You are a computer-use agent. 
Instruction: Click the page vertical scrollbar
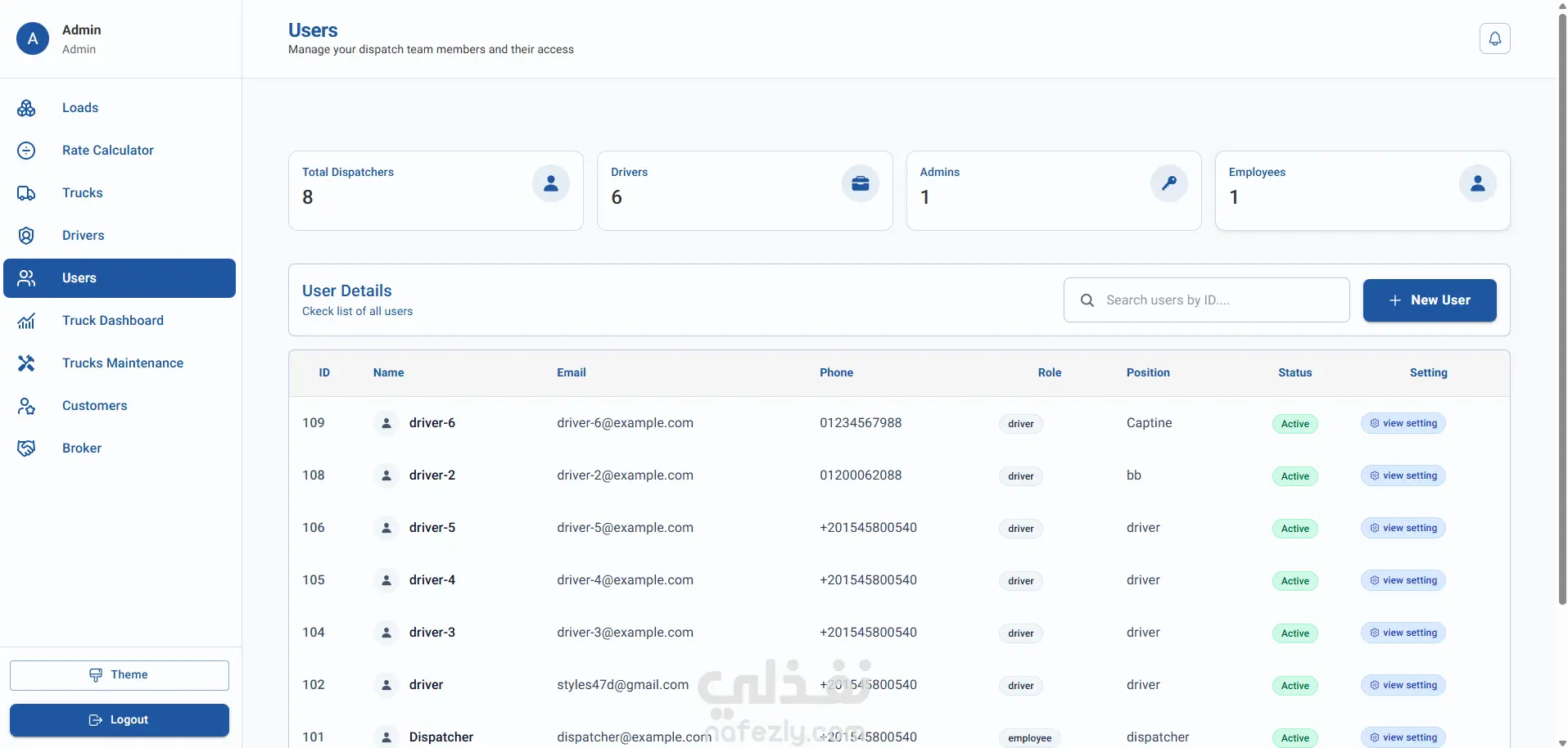pos(1562,311)
